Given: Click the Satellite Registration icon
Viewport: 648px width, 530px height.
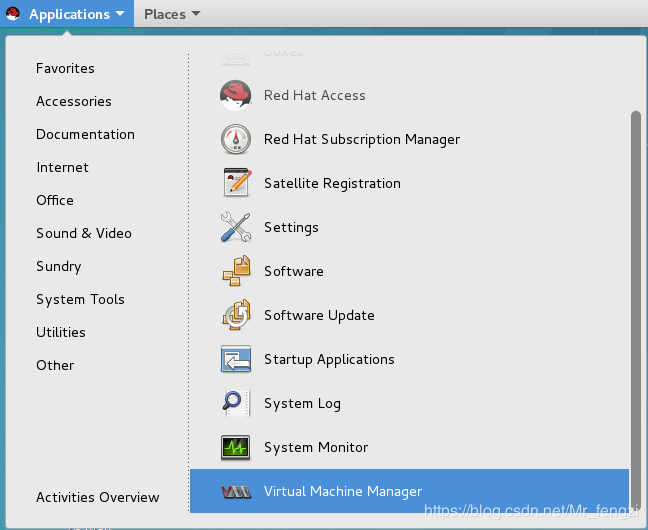Looking at the screenshot, I should point(236,183).
